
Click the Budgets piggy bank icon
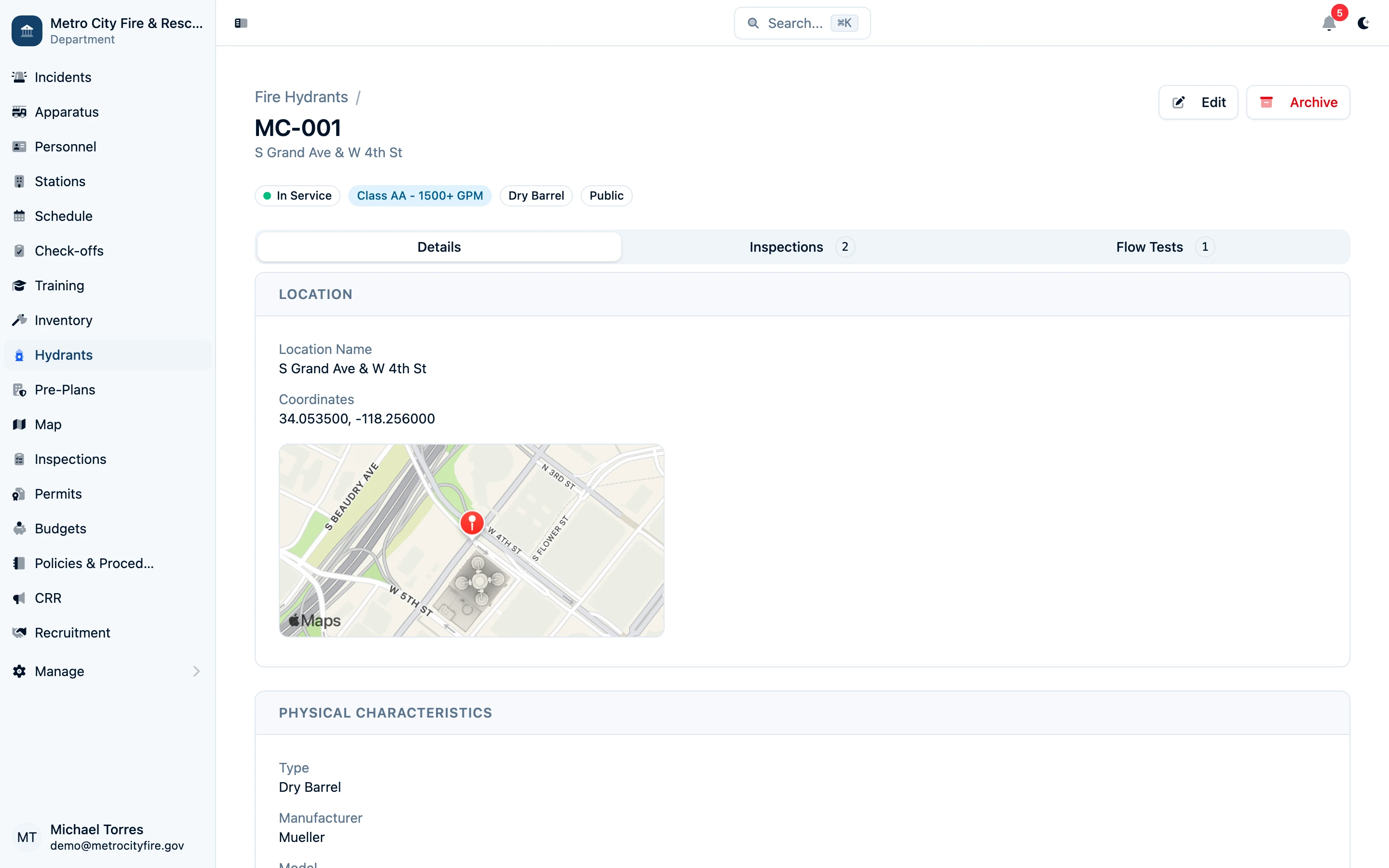[x=19, y=529]
